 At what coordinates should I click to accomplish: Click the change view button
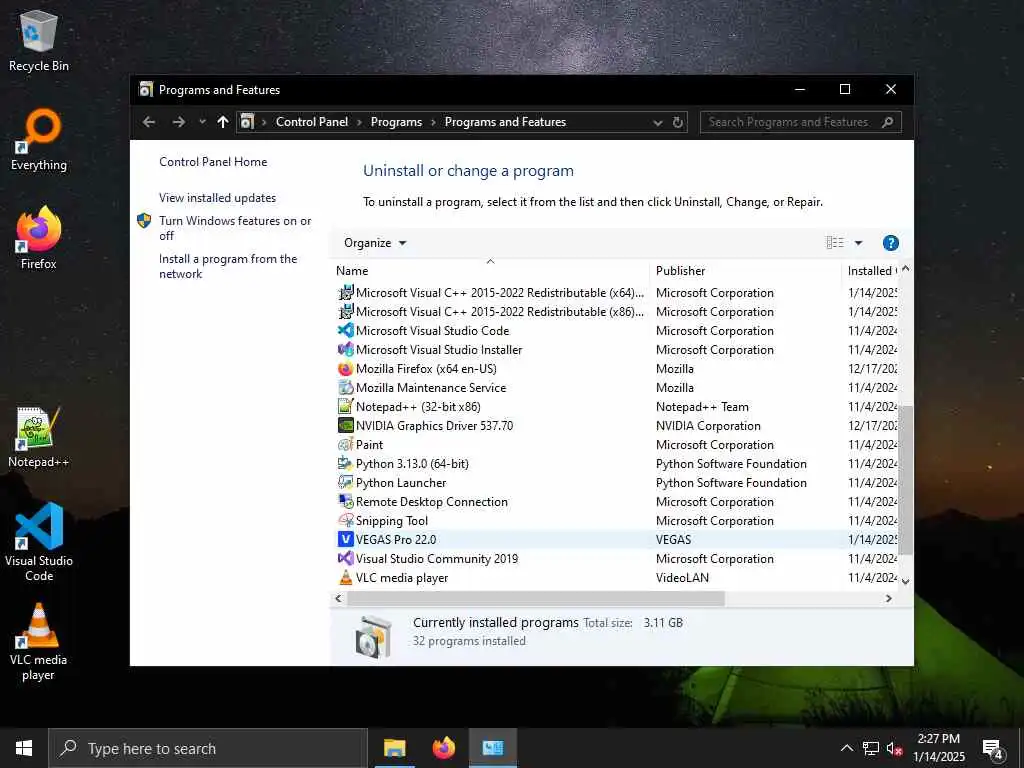coord(835,243)
